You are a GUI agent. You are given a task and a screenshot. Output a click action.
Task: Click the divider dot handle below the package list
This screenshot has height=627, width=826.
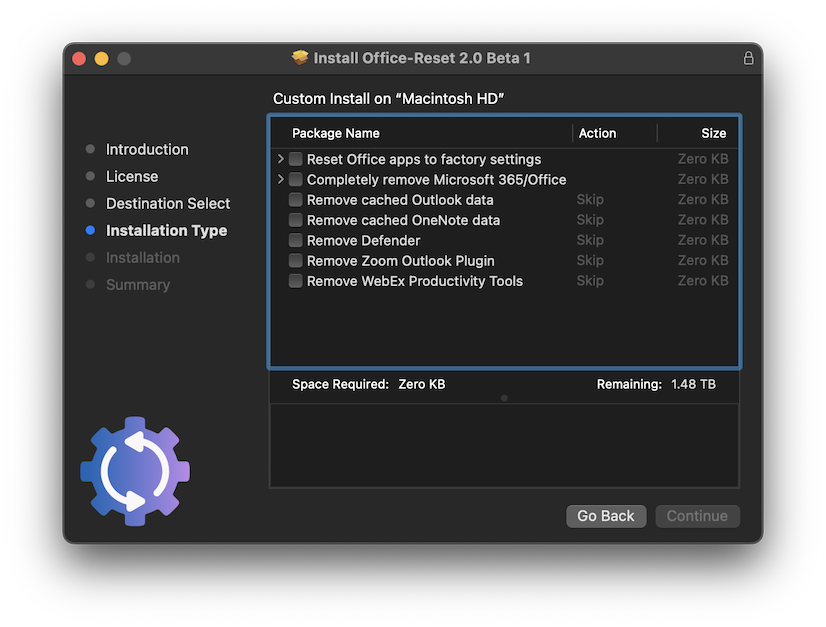tap(504, 397)
